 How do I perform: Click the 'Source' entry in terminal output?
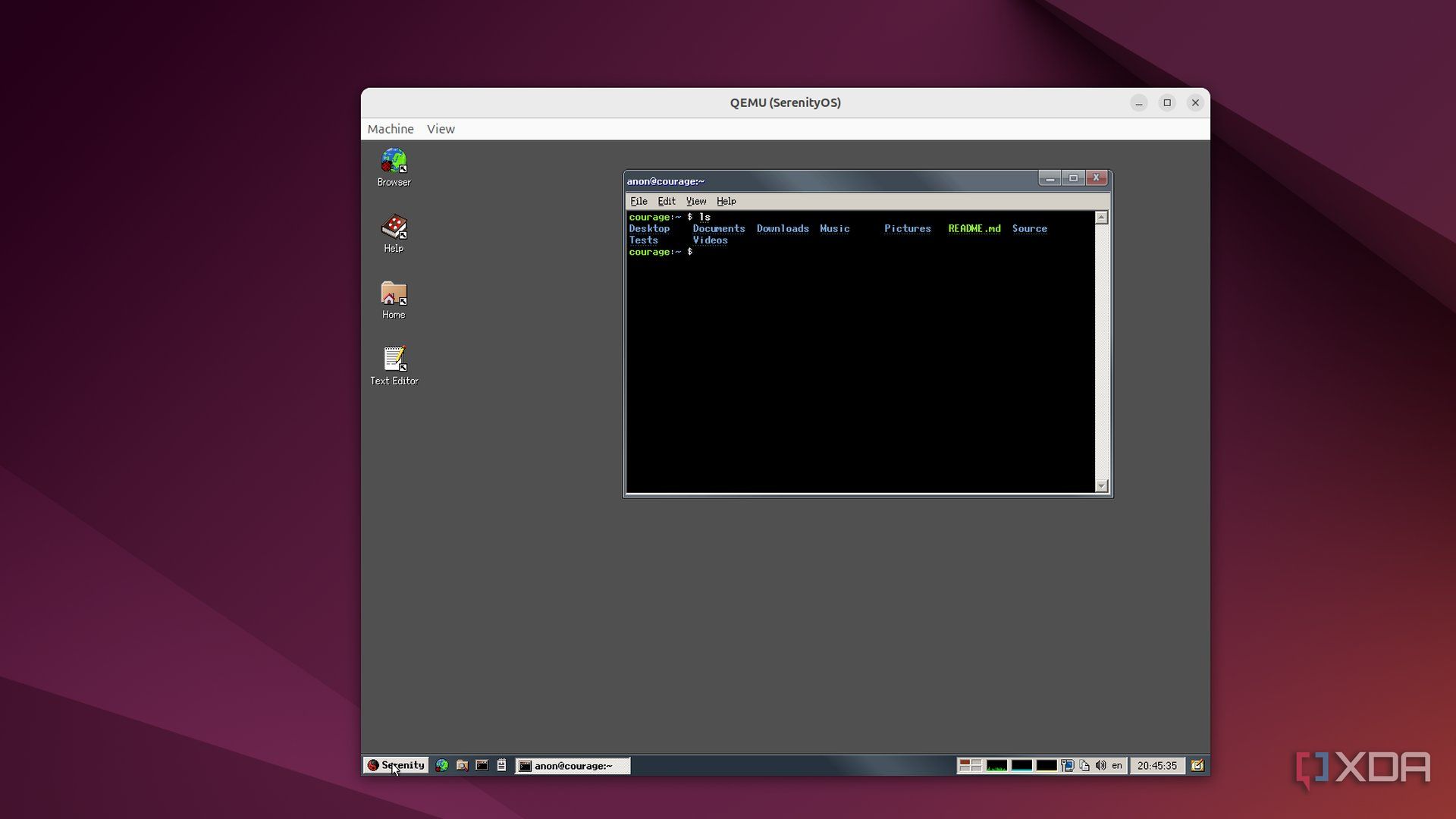point(1030,228)
